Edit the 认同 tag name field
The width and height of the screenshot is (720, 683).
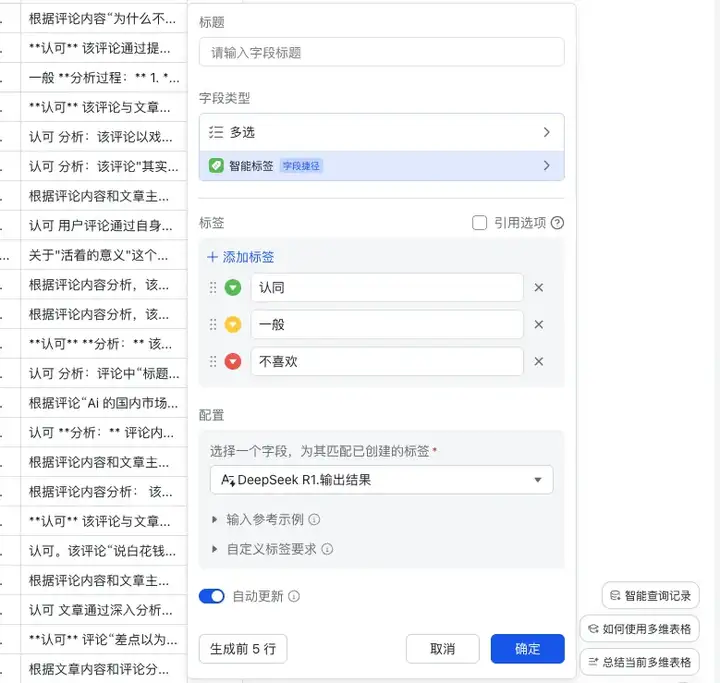click(387, 288)
